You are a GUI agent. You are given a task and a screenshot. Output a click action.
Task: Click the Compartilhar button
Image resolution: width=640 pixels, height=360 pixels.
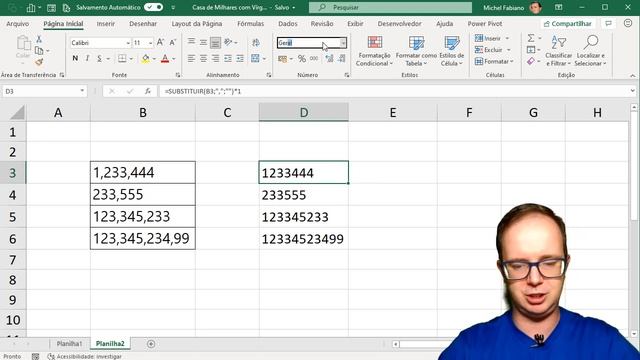pyautogui.click(x=568, y=24)
